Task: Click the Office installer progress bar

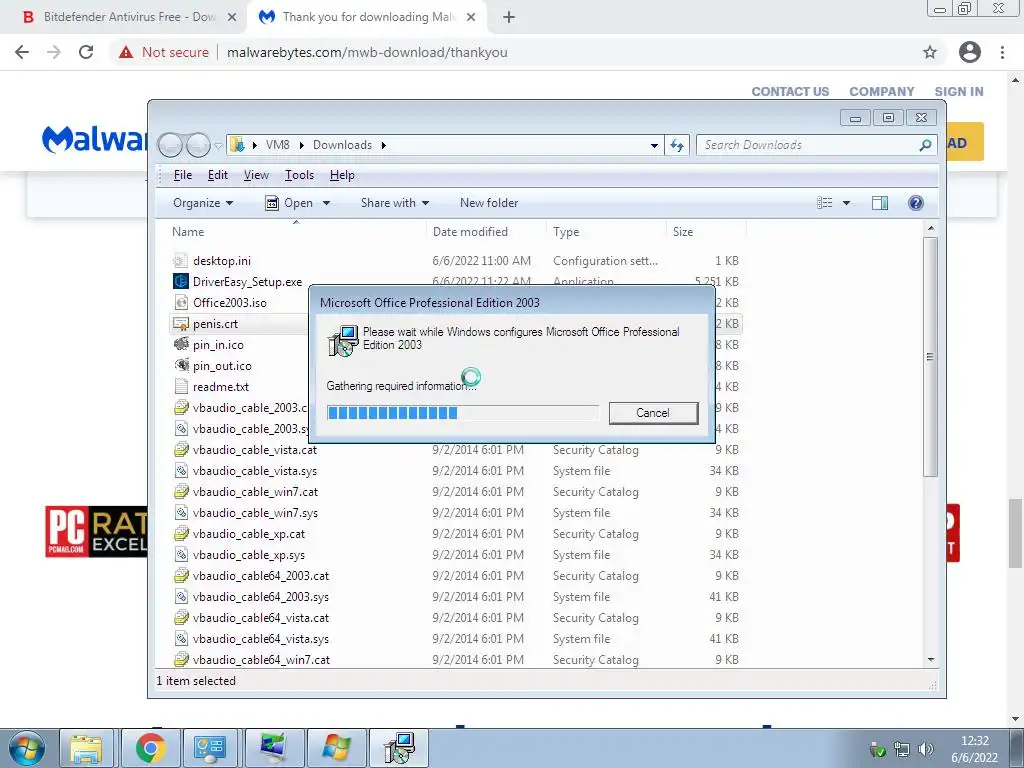Action: pyautogui.click(x=462, y=413)
